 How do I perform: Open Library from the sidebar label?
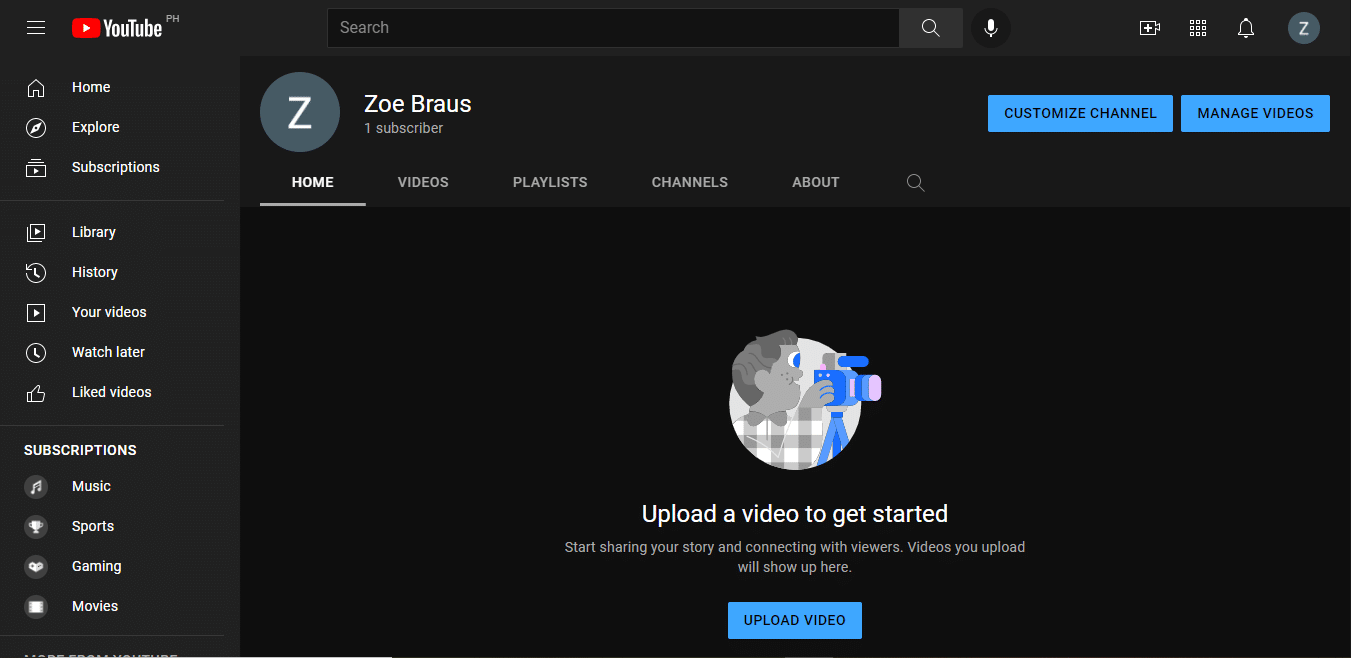click(94, 232)
